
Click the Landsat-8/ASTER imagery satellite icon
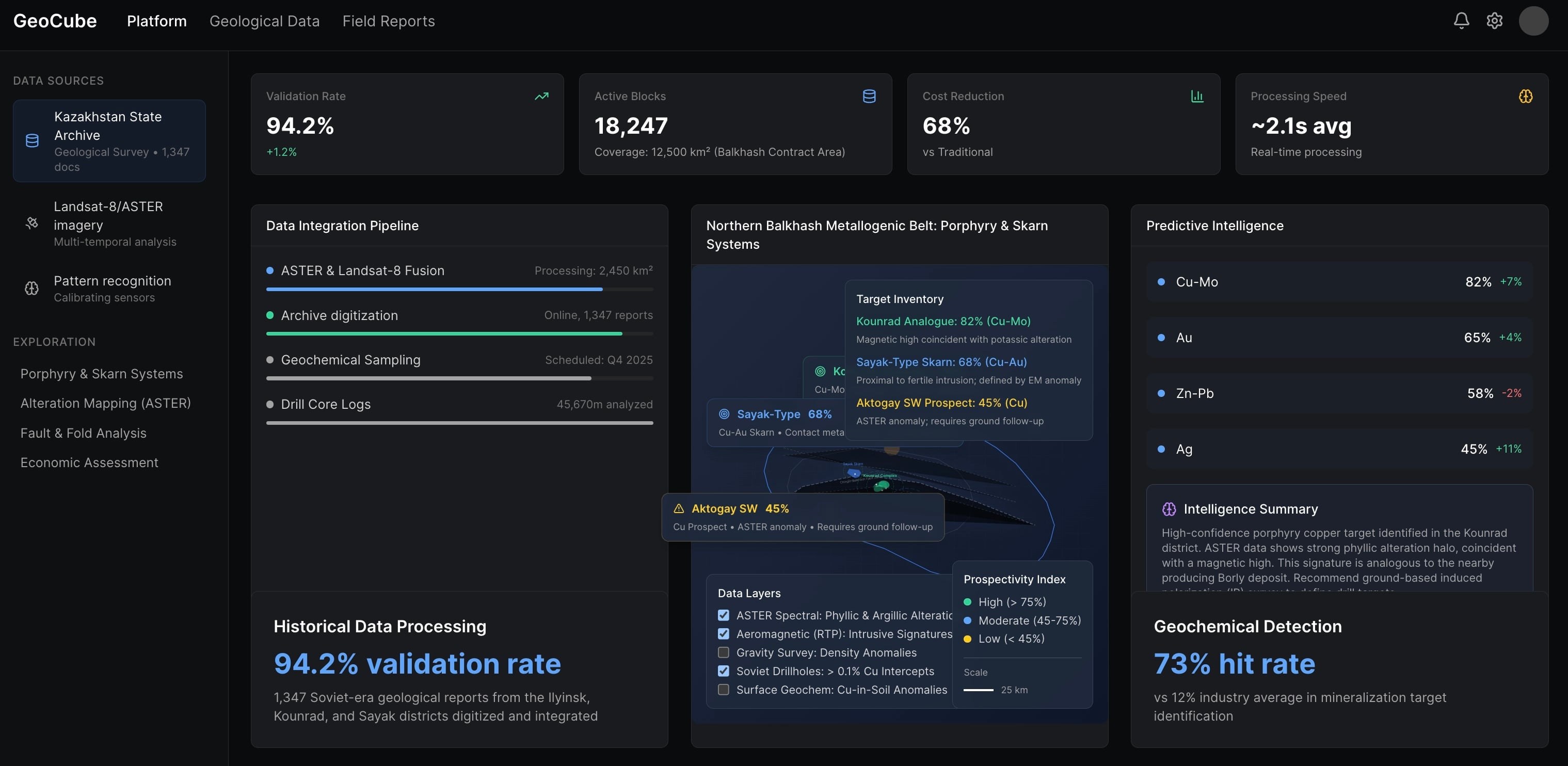[x=31, y=224]
